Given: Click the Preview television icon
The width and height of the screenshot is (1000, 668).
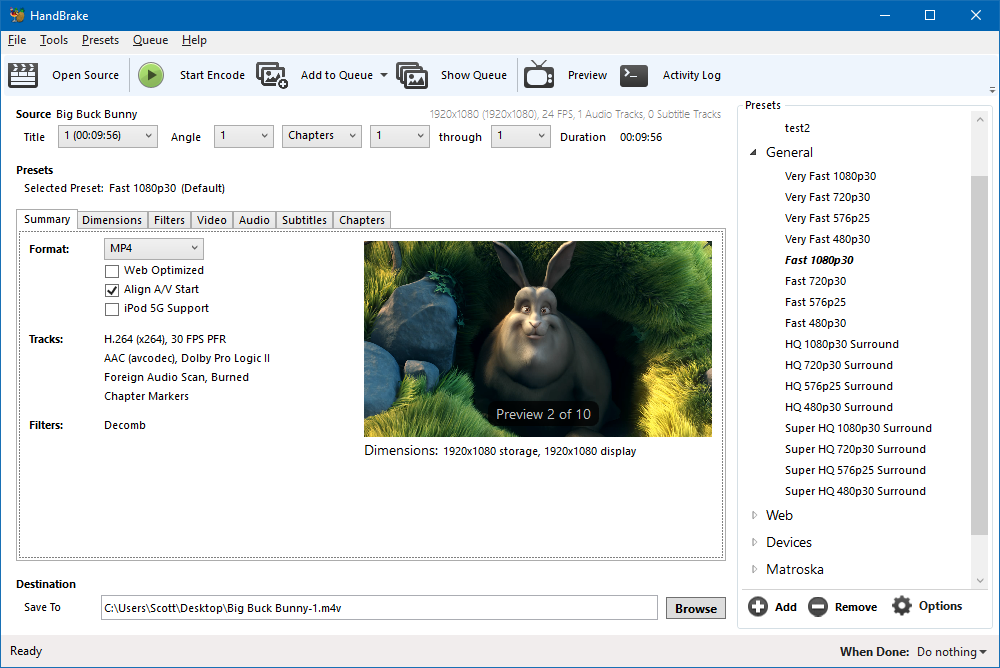Looking at the screenshot, I should [x=539, y=75].
